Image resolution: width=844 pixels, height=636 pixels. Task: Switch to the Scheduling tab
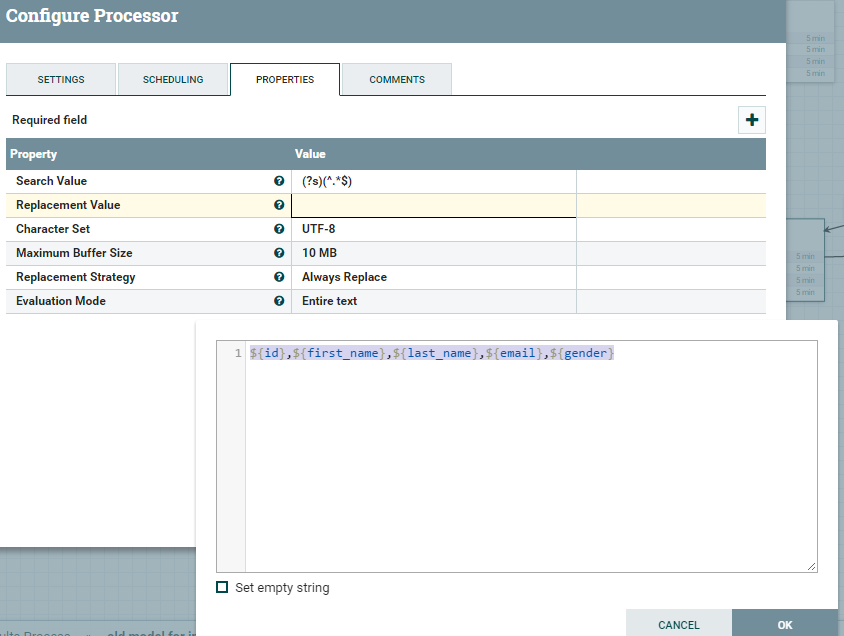[173, 79]
